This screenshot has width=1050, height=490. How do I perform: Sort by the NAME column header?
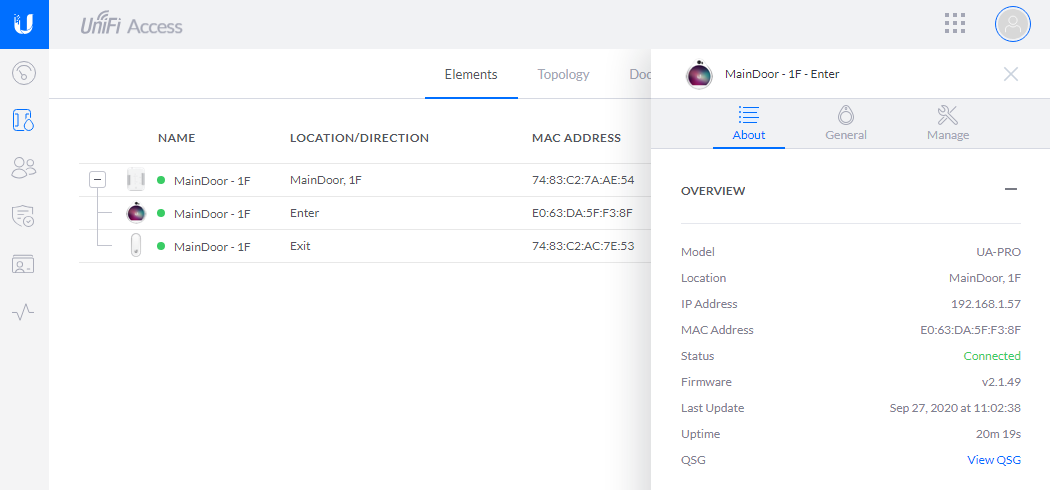coord(177,139)
